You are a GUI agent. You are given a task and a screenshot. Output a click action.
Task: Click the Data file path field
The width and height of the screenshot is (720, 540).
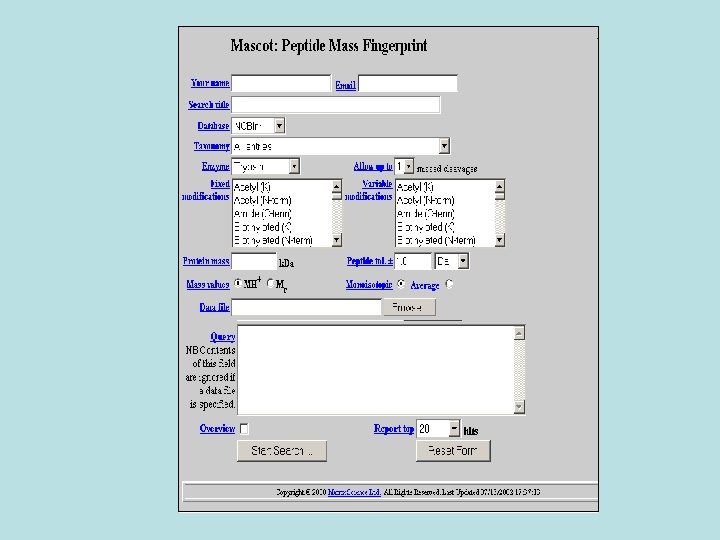306,307
